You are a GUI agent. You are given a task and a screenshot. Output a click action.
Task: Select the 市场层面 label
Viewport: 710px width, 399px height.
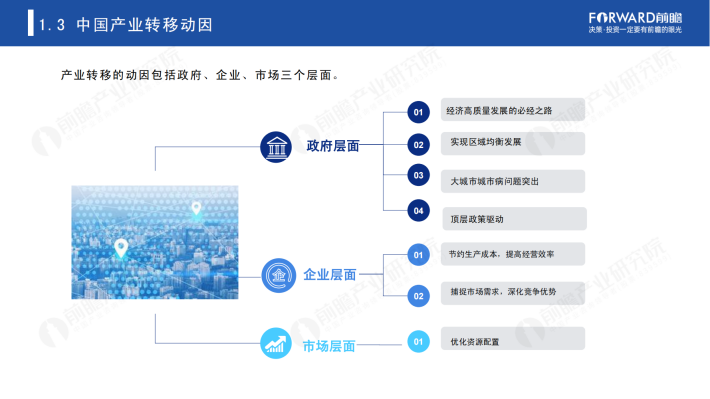pyautogui.click(x=329, y=346)
